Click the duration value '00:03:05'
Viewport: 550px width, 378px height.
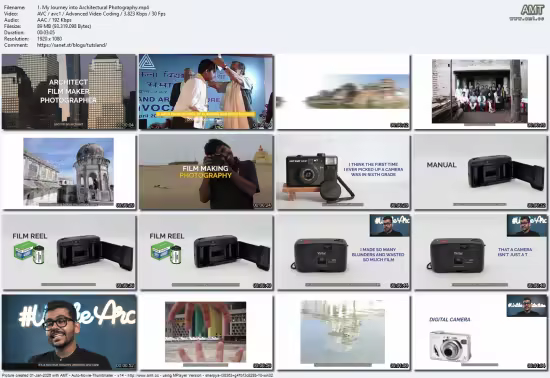click(x=46, y=33)
